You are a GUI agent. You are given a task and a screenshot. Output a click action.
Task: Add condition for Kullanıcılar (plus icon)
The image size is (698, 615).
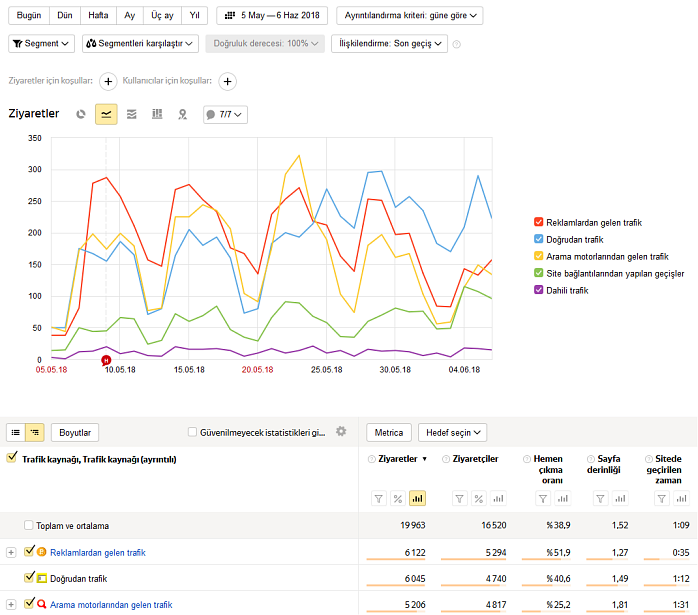click(x=227, y=81)
